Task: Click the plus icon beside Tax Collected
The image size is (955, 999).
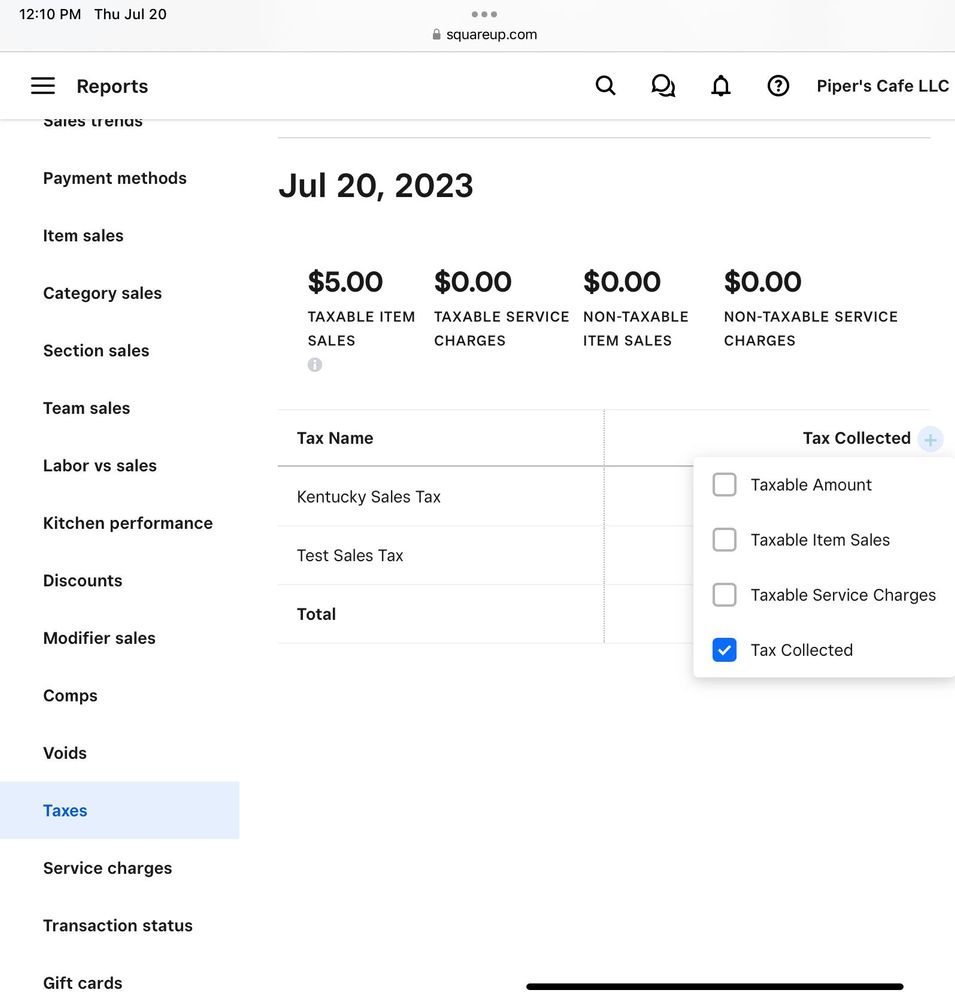Action: [x=930, y=439]
